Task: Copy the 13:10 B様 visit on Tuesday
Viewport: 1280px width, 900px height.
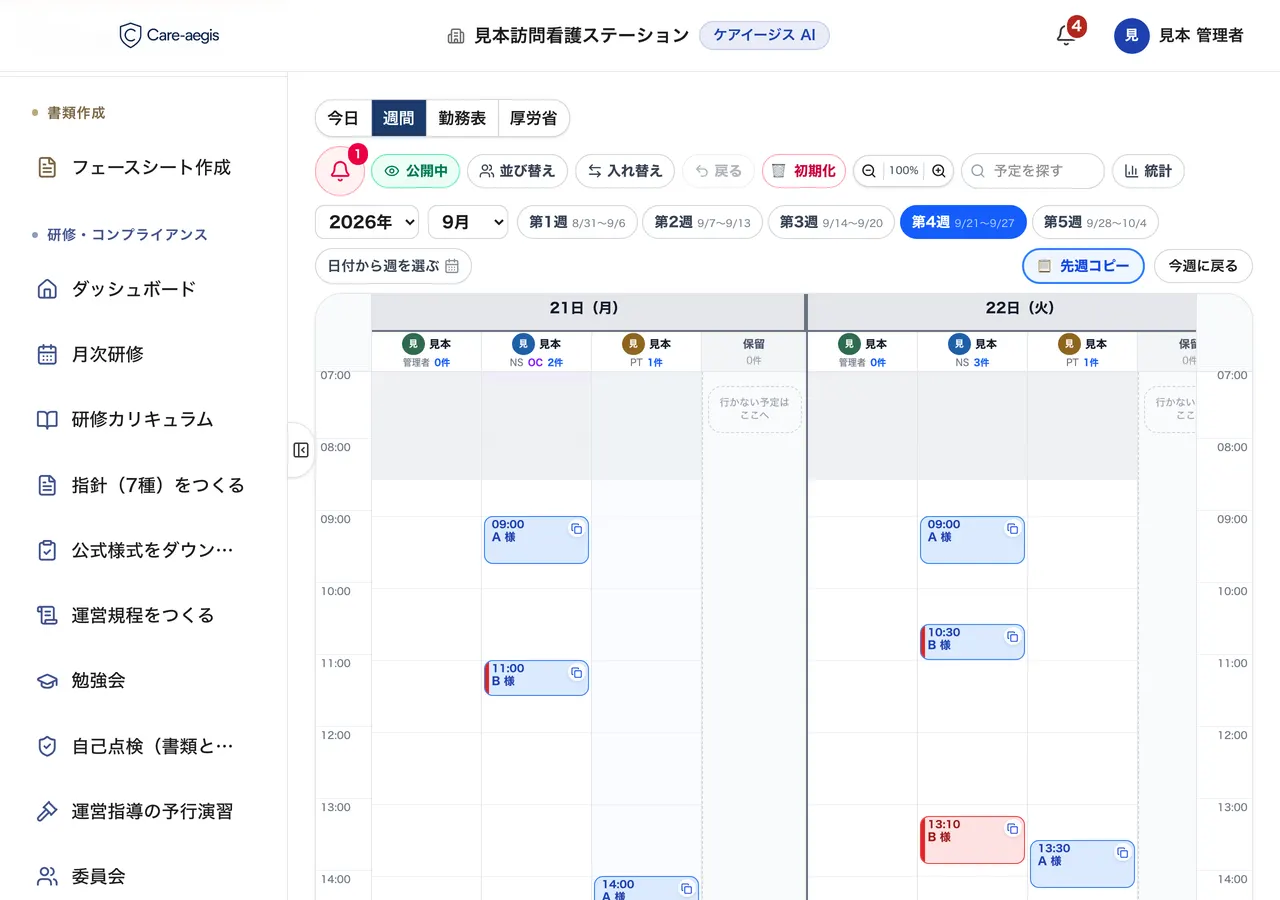Action: click(1012, 829)
